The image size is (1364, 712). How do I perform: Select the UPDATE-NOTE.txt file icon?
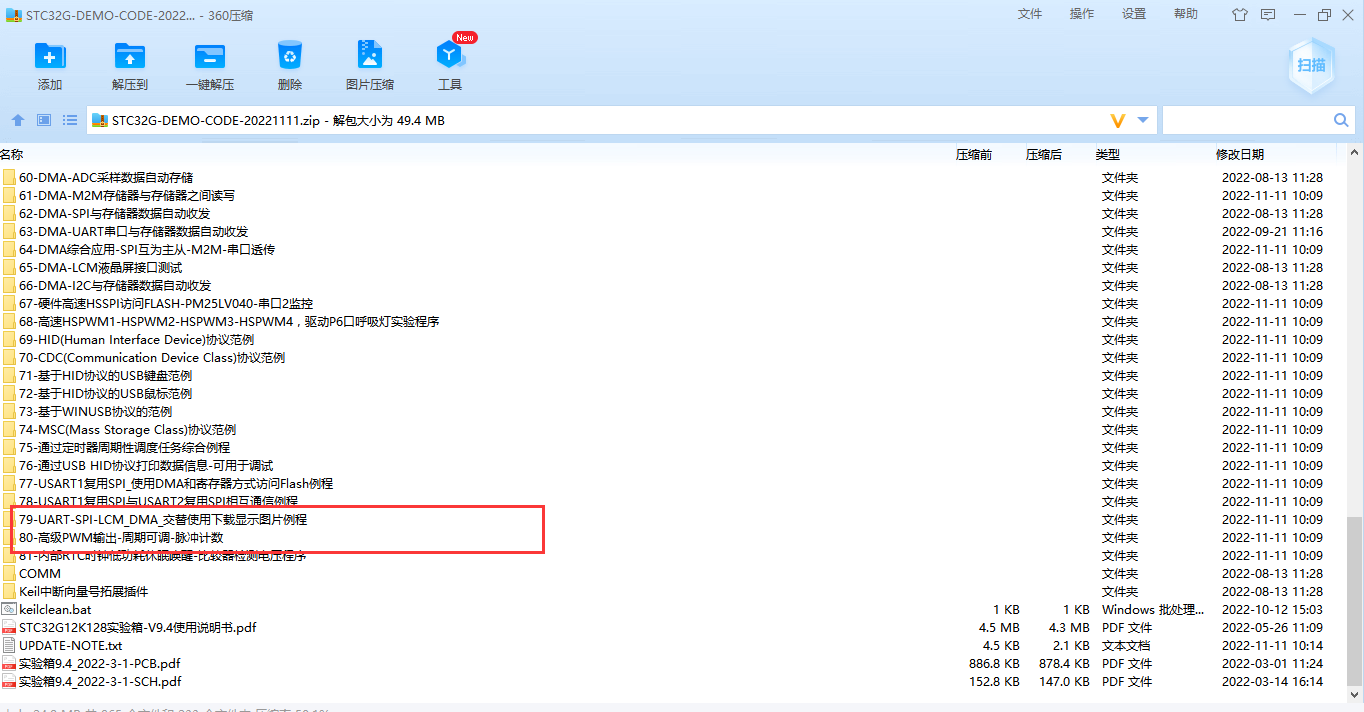click(x=9, y=645)
